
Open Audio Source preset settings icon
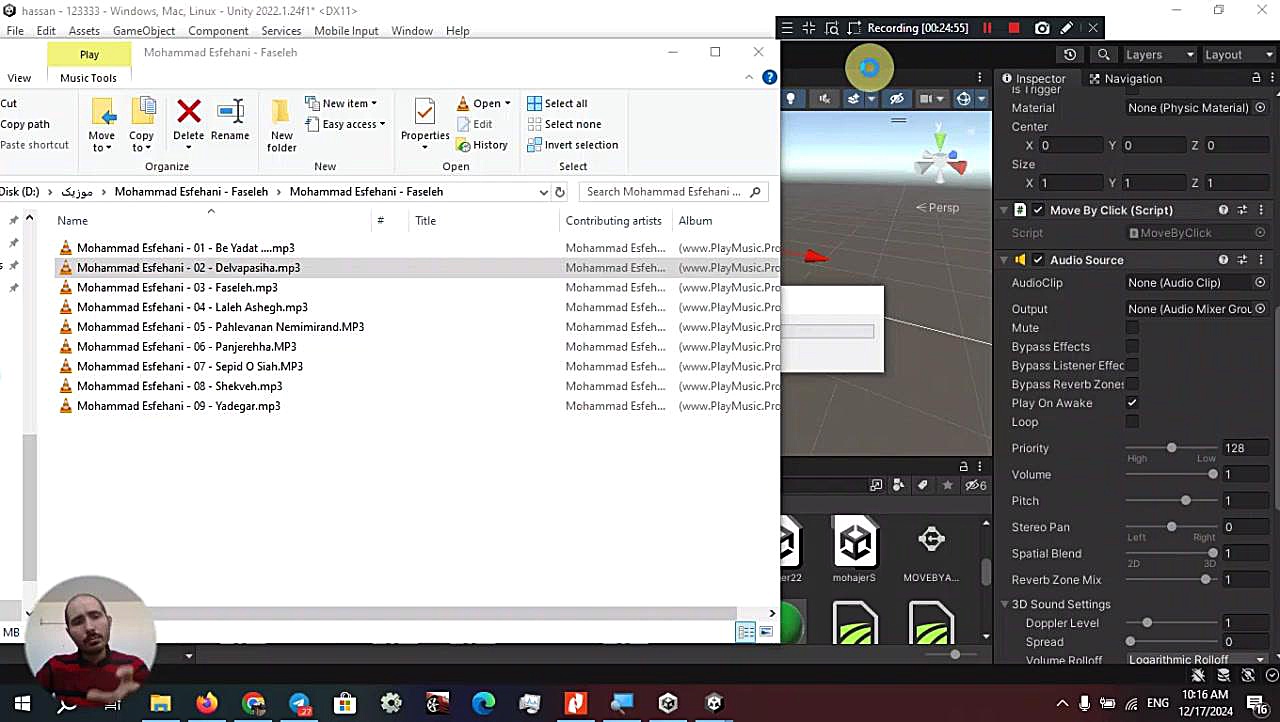coord(1242,260)
